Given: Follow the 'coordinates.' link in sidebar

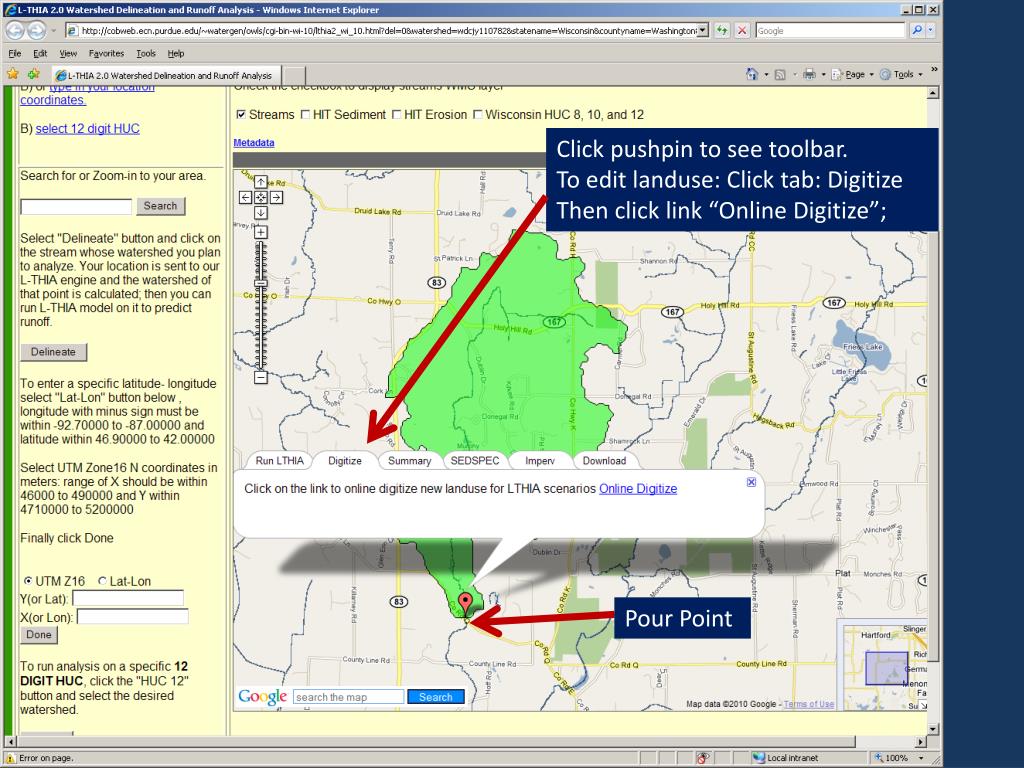Looking at the screenshot, I should pyautogui.click(x=52, y=100).
